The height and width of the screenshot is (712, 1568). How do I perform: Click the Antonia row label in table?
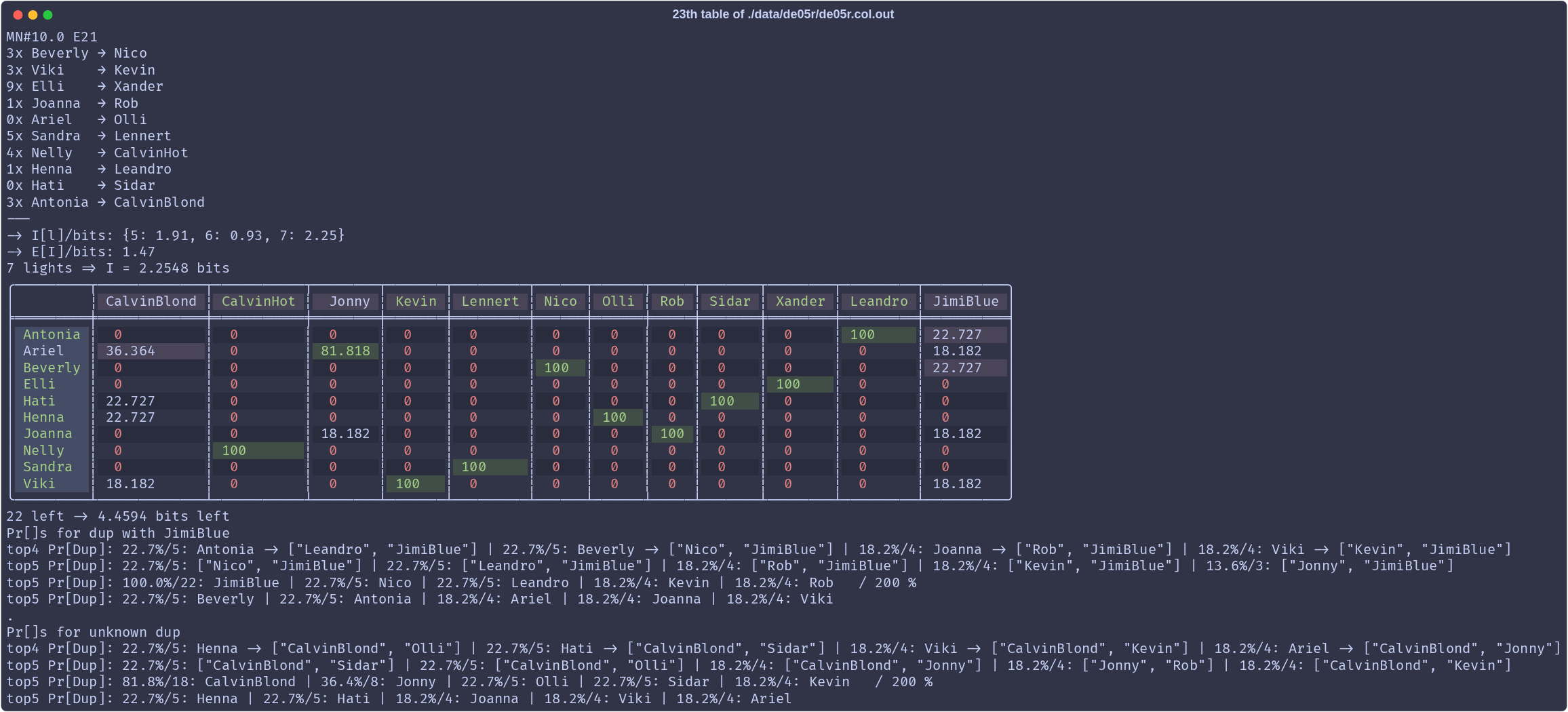(x=52, y=334)
